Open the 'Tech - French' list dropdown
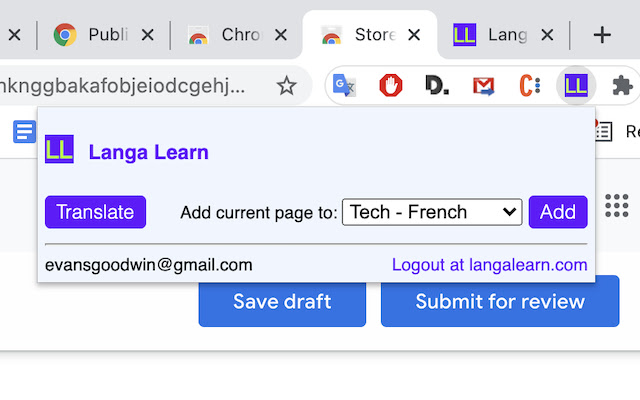The width and height of the screenshot is (640, 400). point(432,212)
